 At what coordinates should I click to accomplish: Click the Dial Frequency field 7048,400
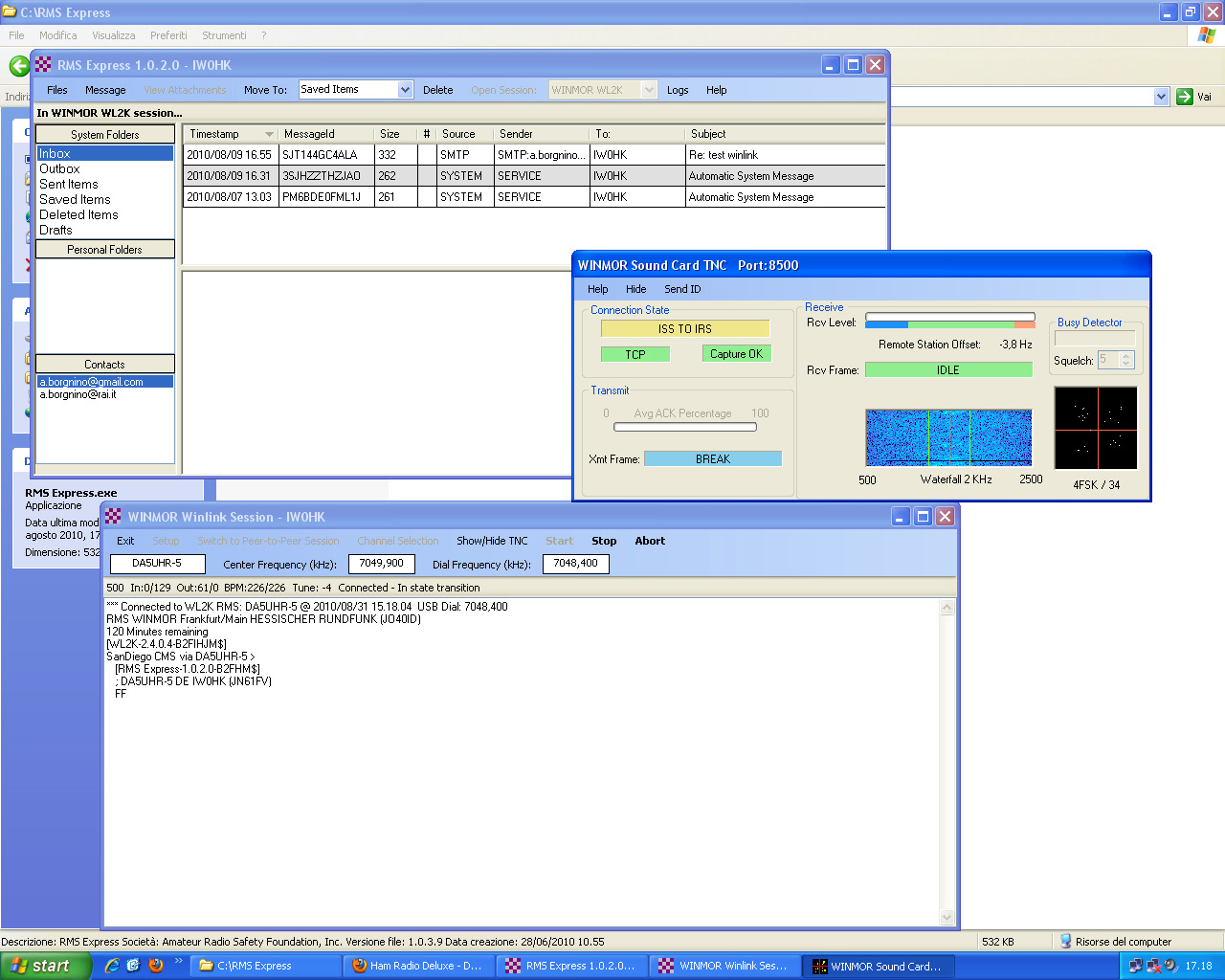576,564
